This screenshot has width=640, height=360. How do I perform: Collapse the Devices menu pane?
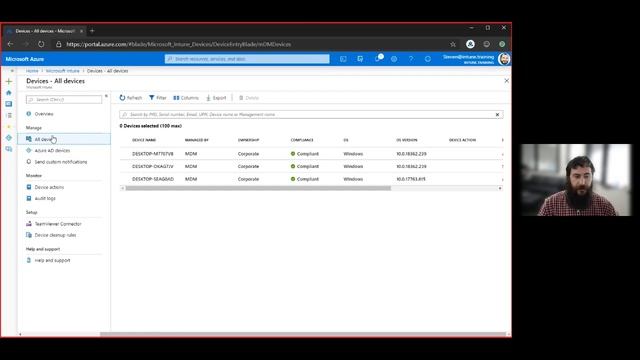tap(106, 96)
